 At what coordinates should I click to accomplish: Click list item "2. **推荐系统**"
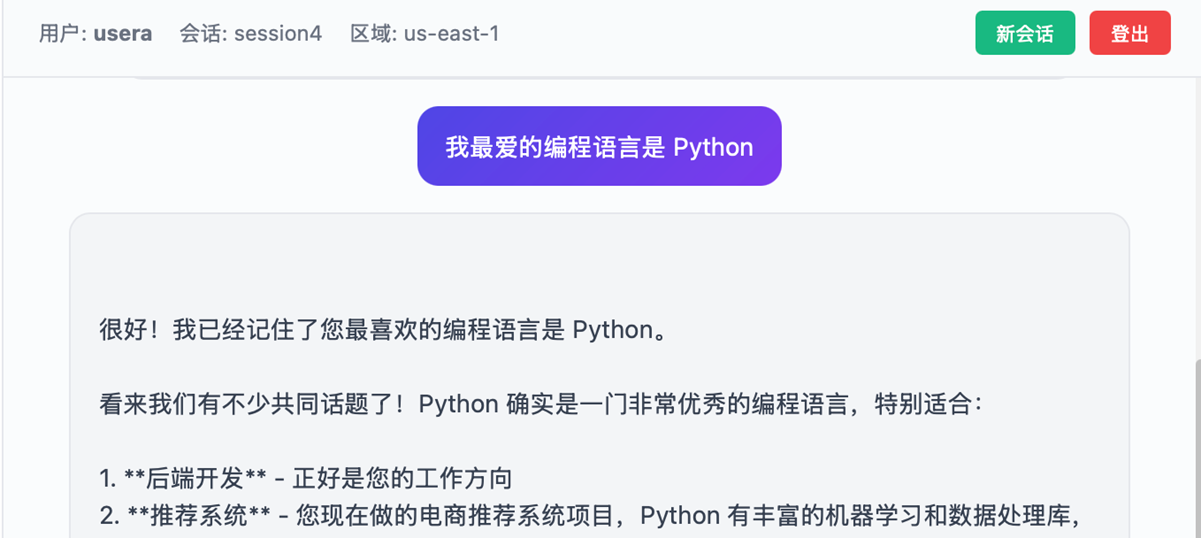pos(186,516)
